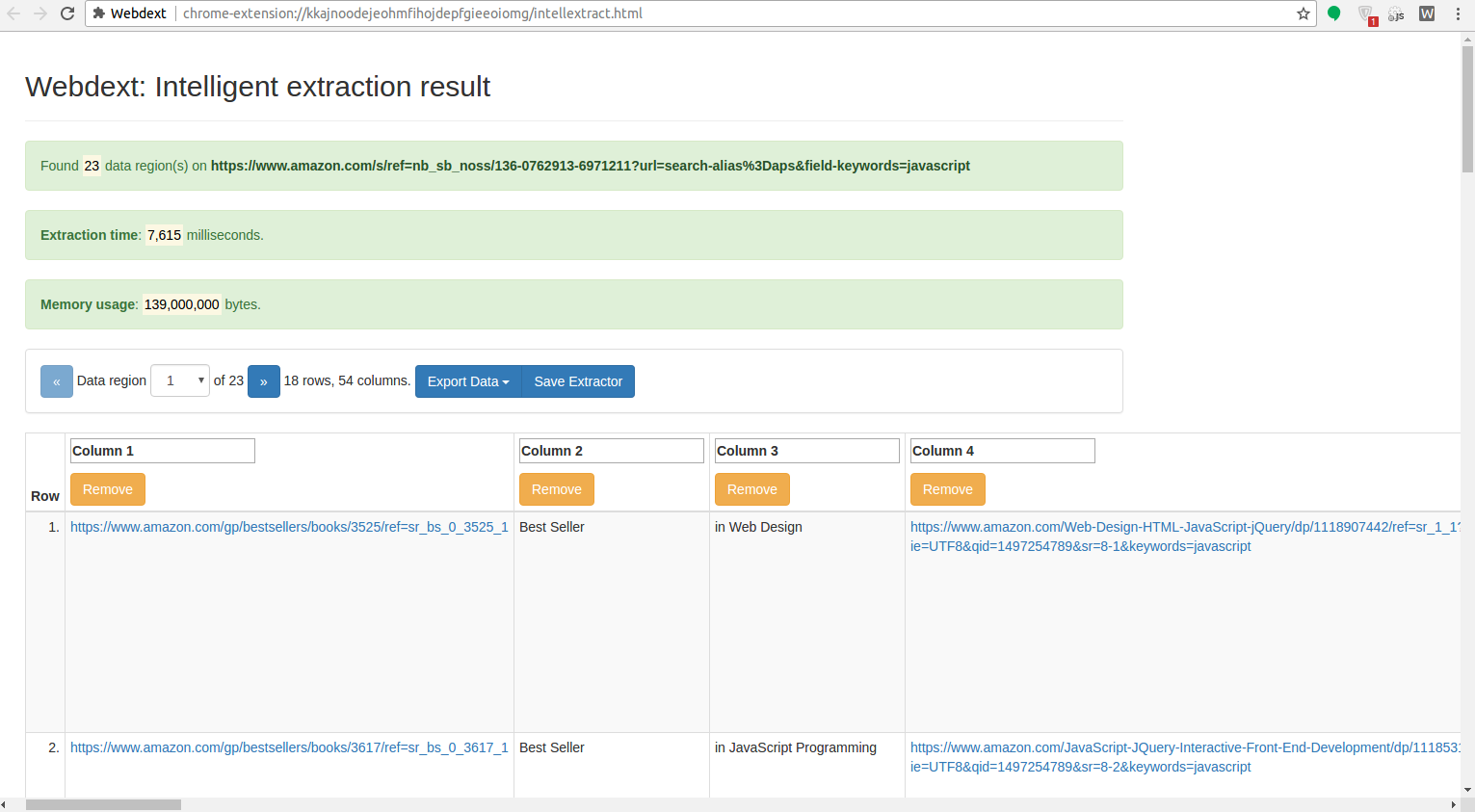Remove Column 1

tap(108, 489)
